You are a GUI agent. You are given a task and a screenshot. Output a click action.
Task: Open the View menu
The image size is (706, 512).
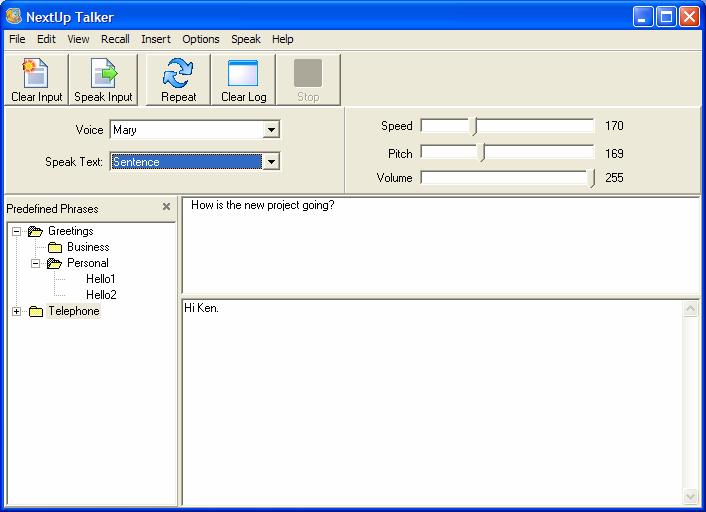(78, 39)
